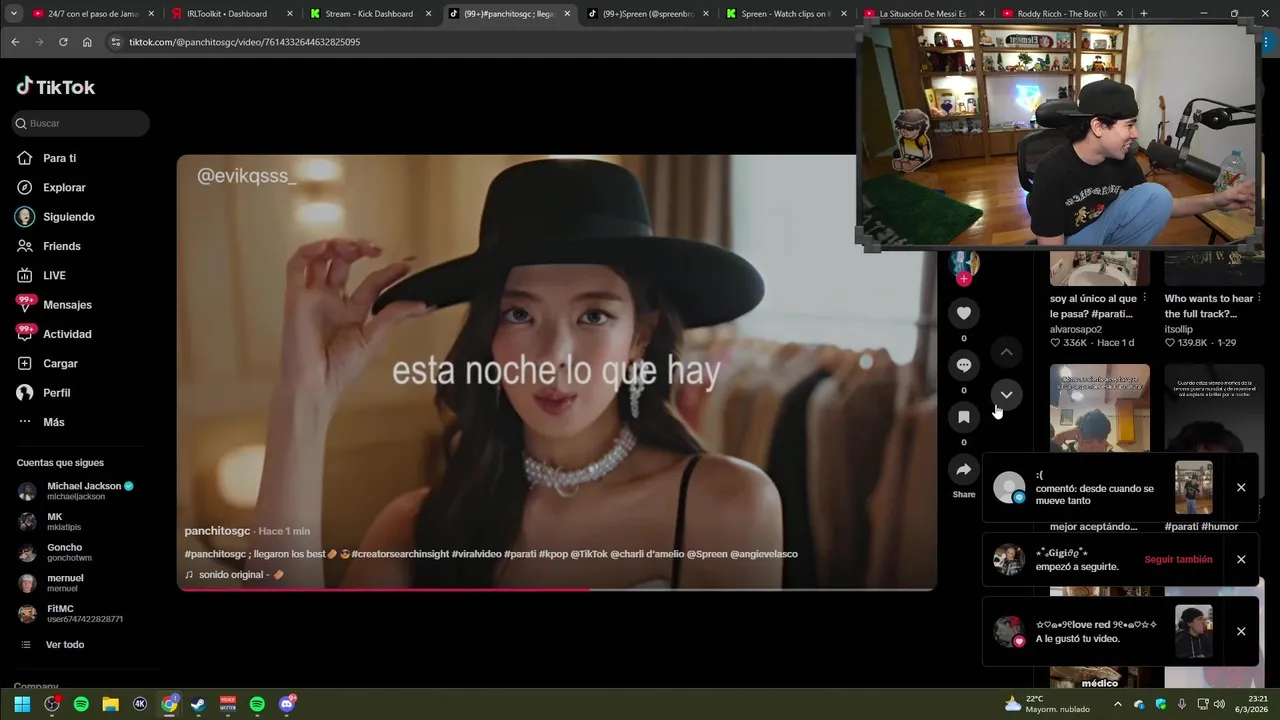This screenshot has width=1280, height=720.
Task: Dismiss the 'empezó a seguirte' notification
Action: pyautogui.click(x=1241, y=560)
